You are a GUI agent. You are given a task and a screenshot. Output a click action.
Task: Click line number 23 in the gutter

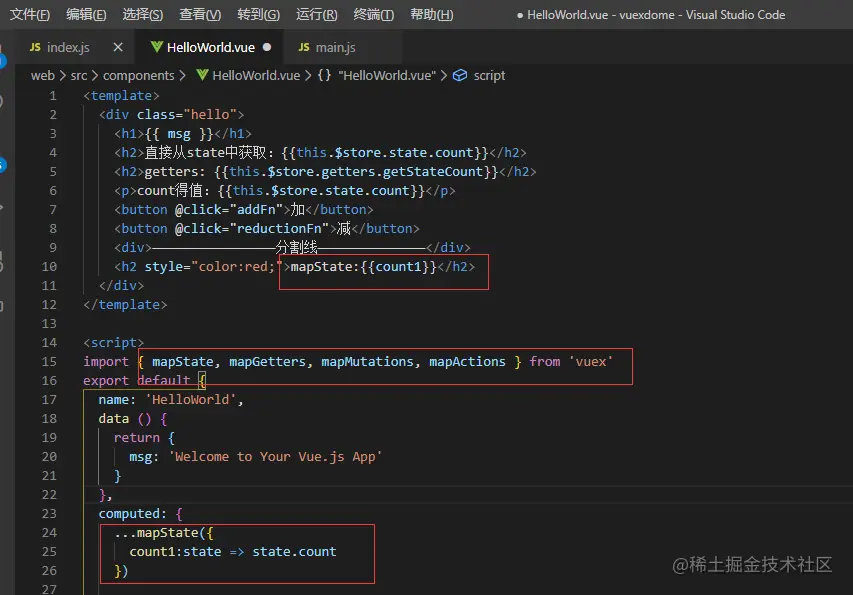coord(49,513)
